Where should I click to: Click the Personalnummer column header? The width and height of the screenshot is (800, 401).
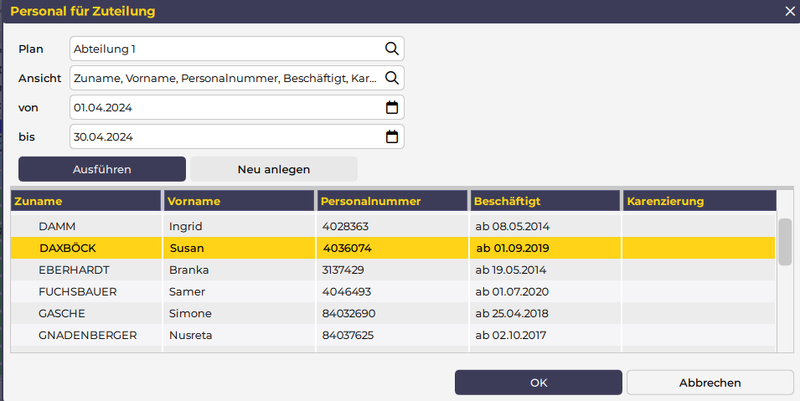[391, 201]
